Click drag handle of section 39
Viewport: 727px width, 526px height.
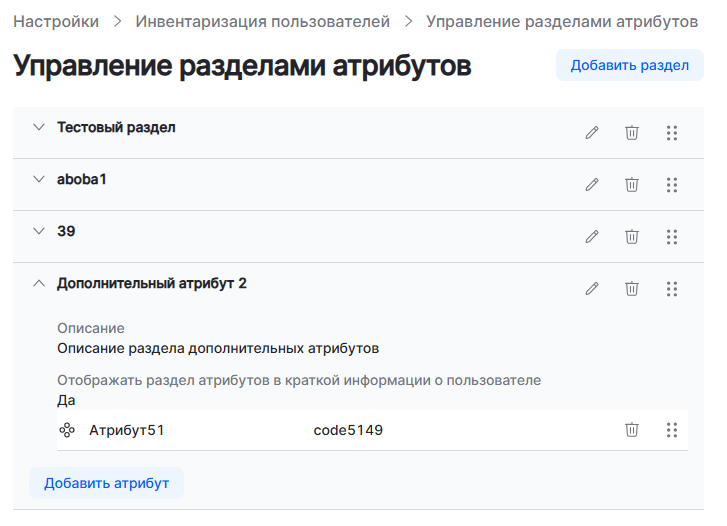tap(672, 236)
